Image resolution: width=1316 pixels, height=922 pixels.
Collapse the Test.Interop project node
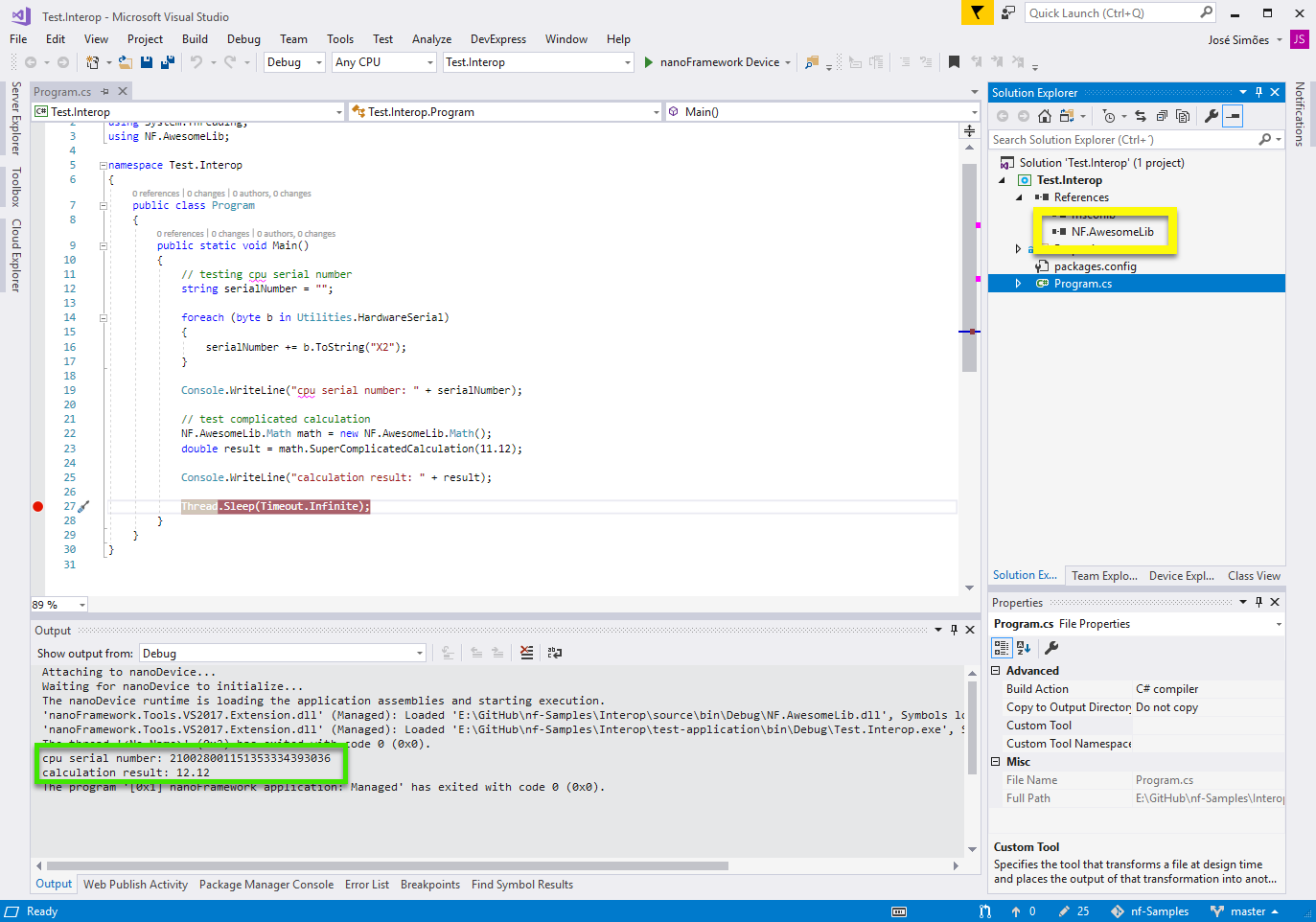click(1003, 180)
